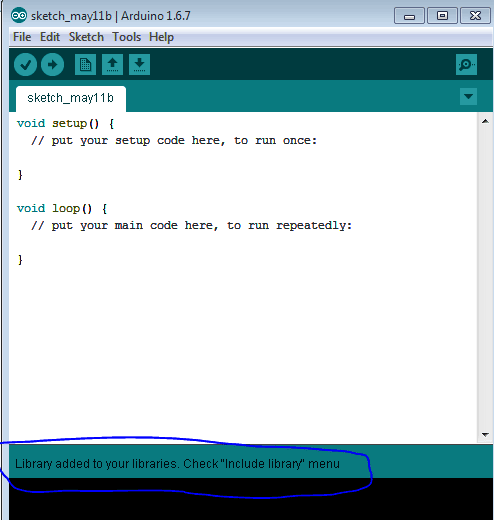Save the sketch with the down-arrow icon

139,64
